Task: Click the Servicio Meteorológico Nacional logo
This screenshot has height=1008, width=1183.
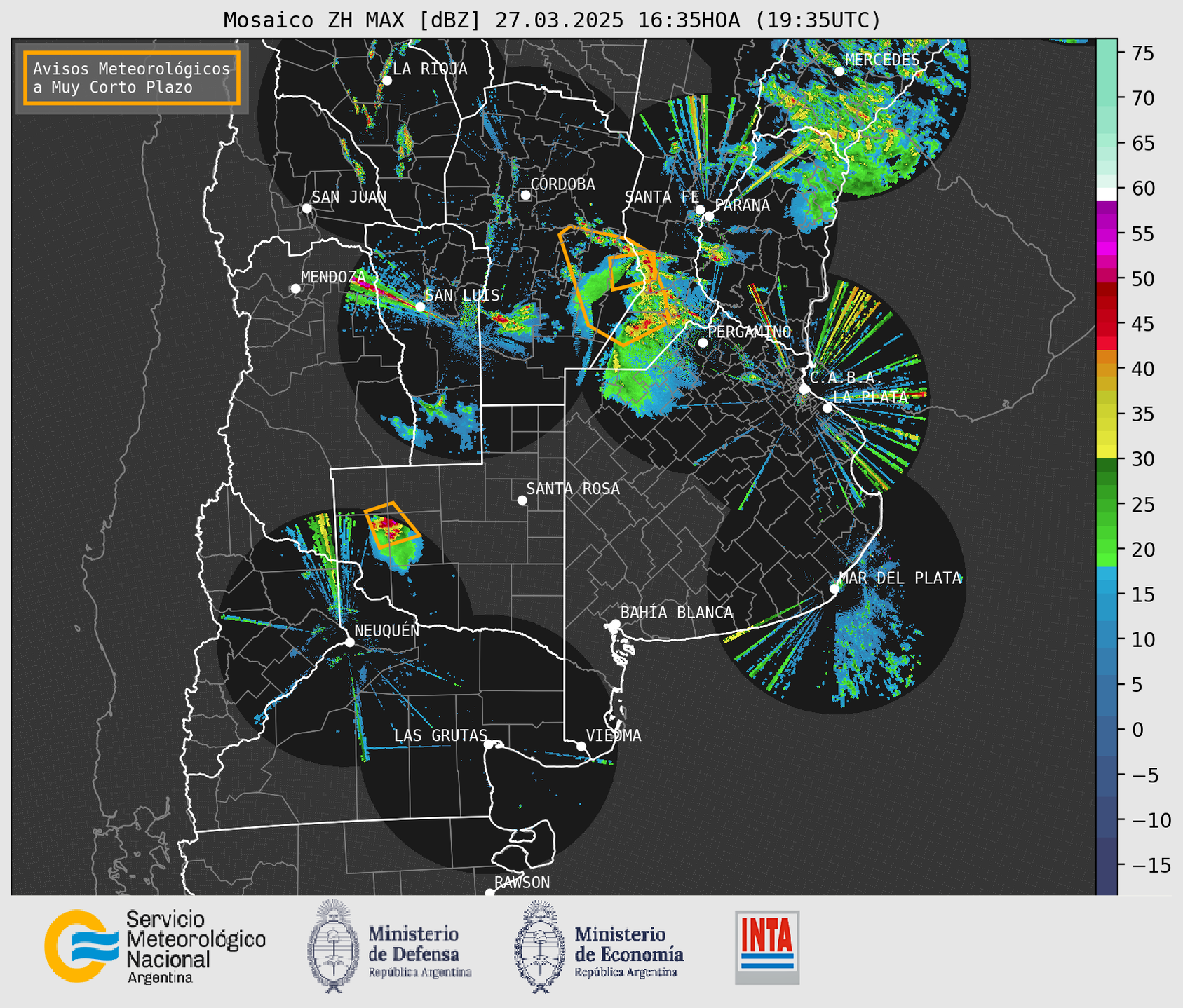Action: tap(155, 946)
